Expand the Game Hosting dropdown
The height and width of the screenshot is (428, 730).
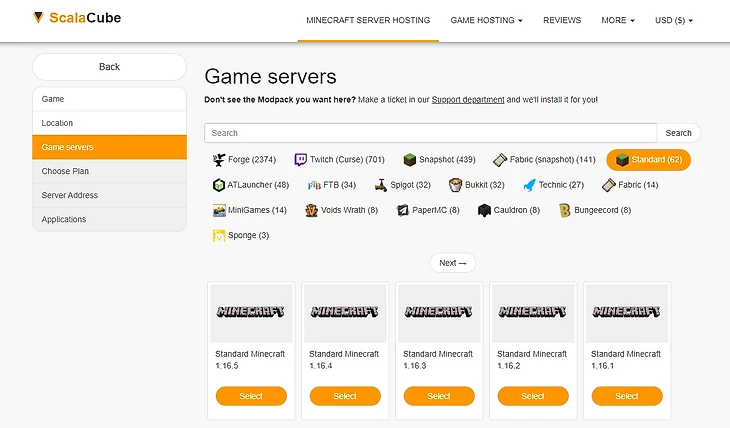(x=486, y=20)
